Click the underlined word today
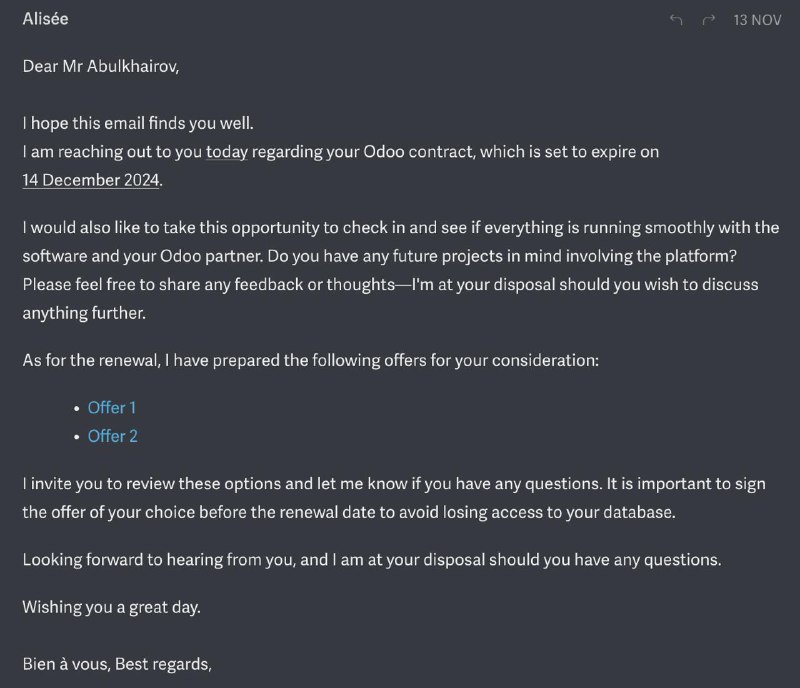Image resolution: width=800 pixels, height=688 pixels. point(227,152)
